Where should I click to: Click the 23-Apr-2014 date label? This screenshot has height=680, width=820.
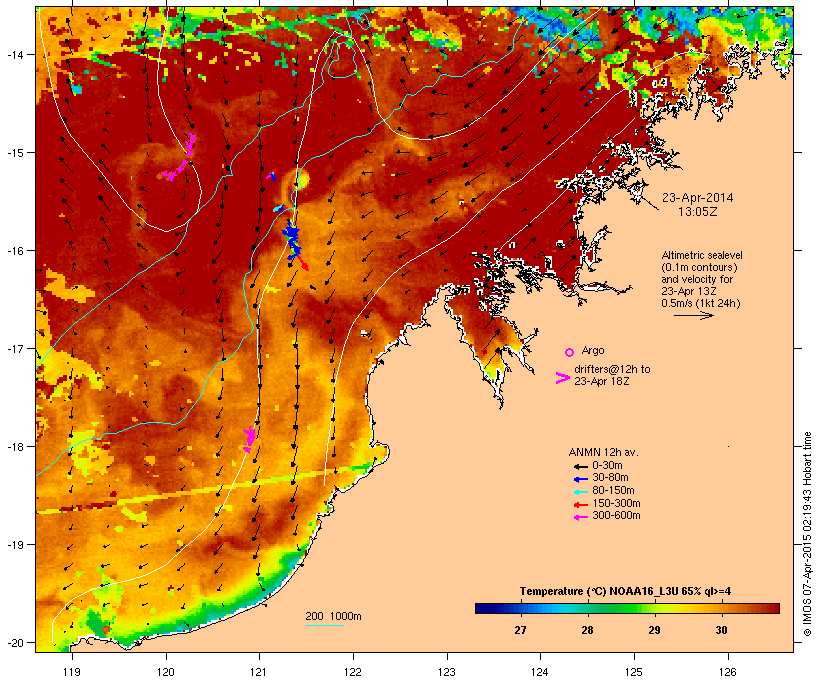click(x=698, y=198)
